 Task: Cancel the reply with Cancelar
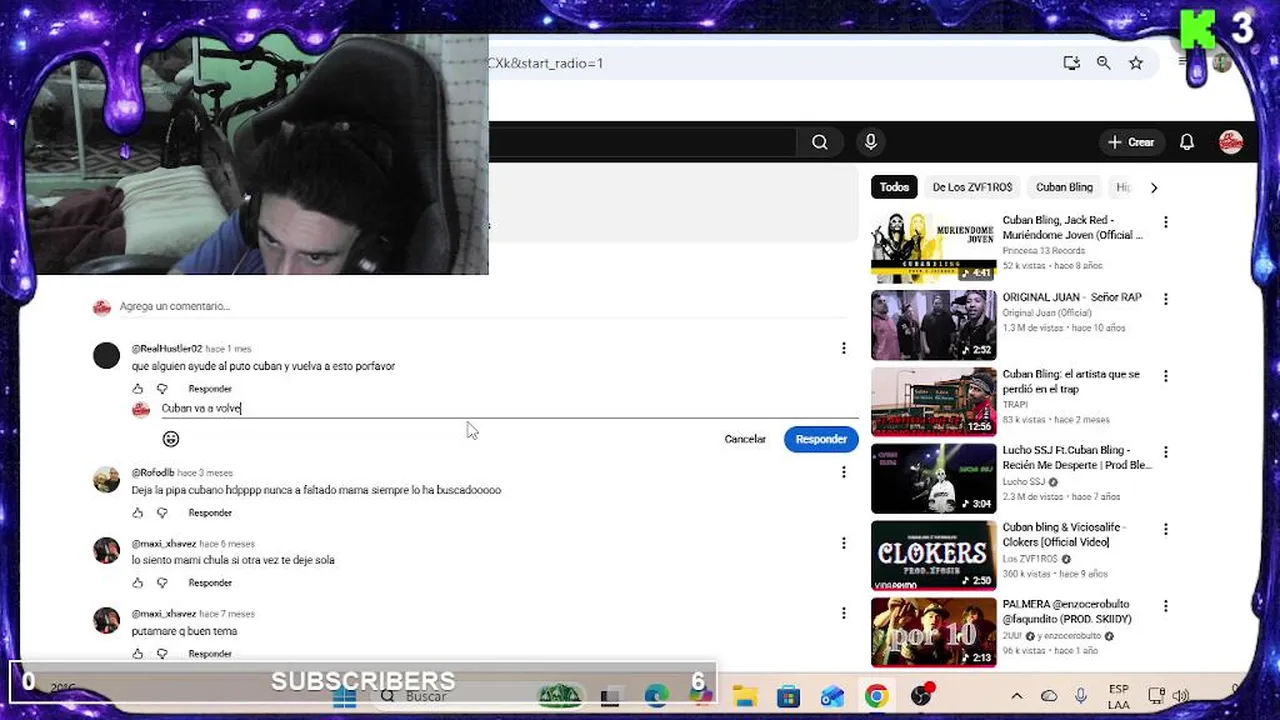point(745,439)
